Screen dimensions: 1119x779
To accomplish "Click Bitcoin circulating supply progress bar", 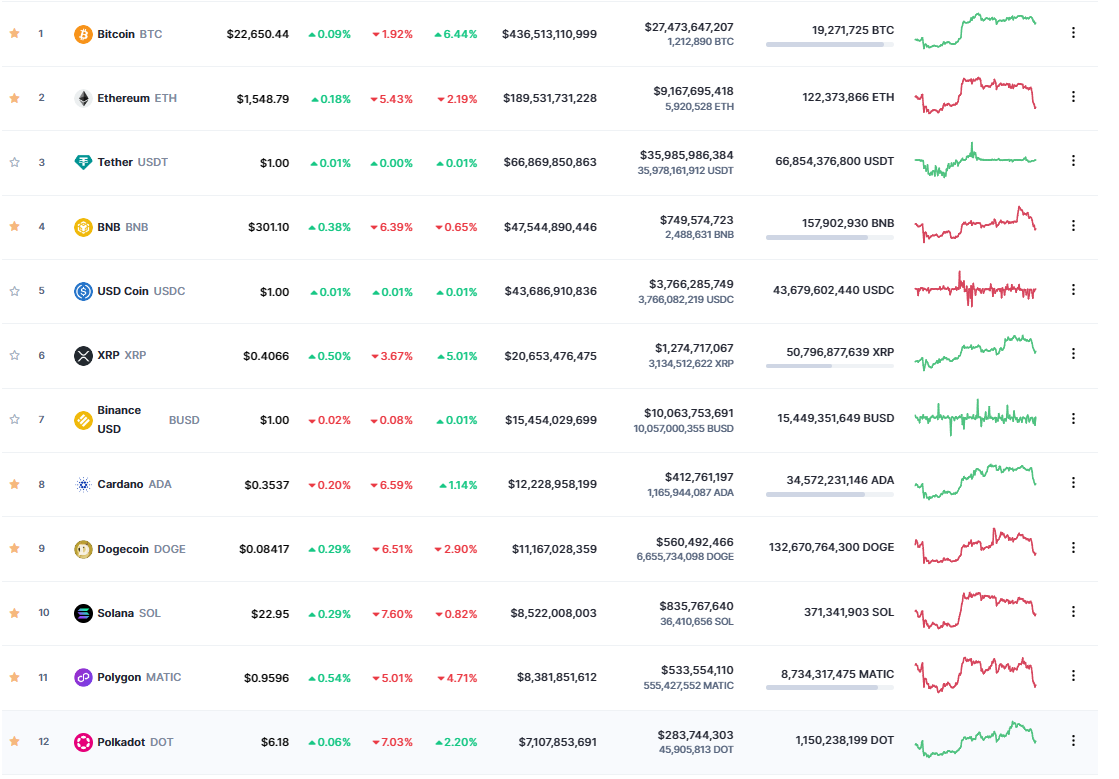I will pyautogui.click(x=829, y=45).
